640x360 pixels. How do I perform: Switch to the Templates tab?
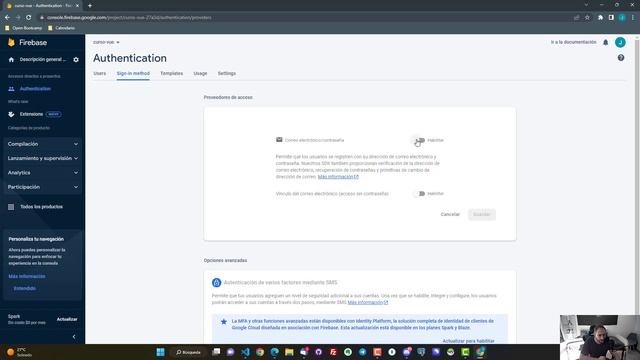point(171,73)
